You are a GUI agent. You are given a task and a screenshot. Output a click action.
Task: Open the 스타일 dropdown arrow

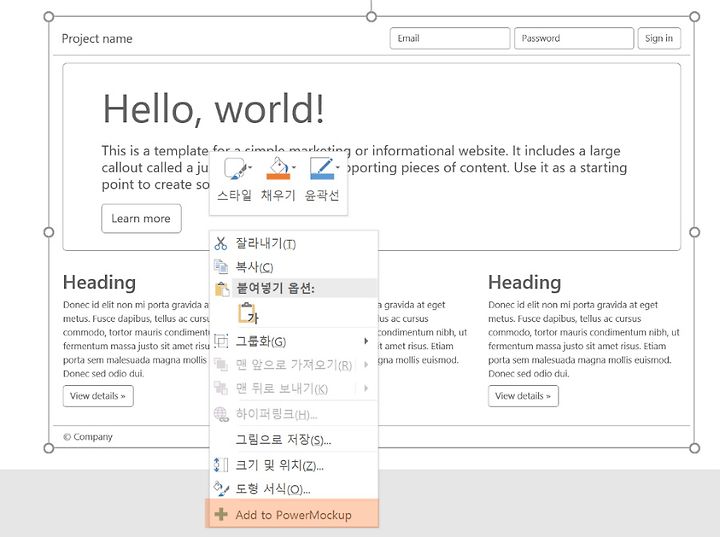250,167
